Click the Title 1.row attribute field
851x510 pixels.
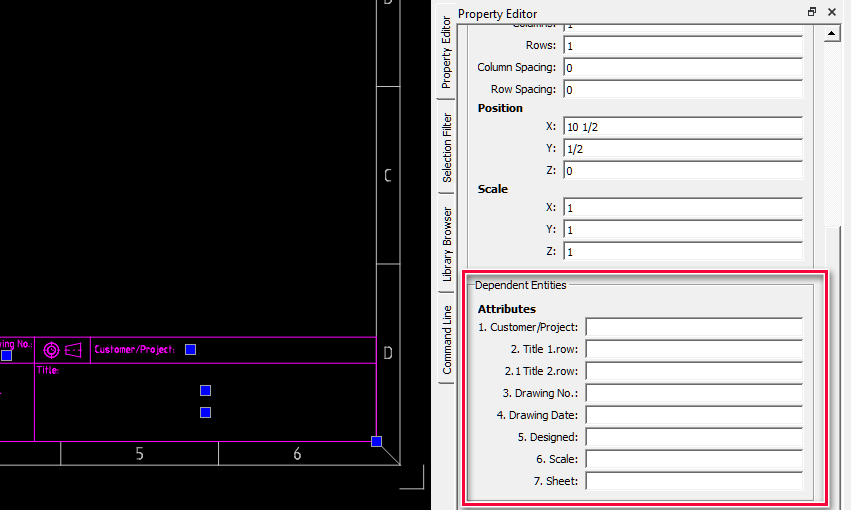[694, 349]
